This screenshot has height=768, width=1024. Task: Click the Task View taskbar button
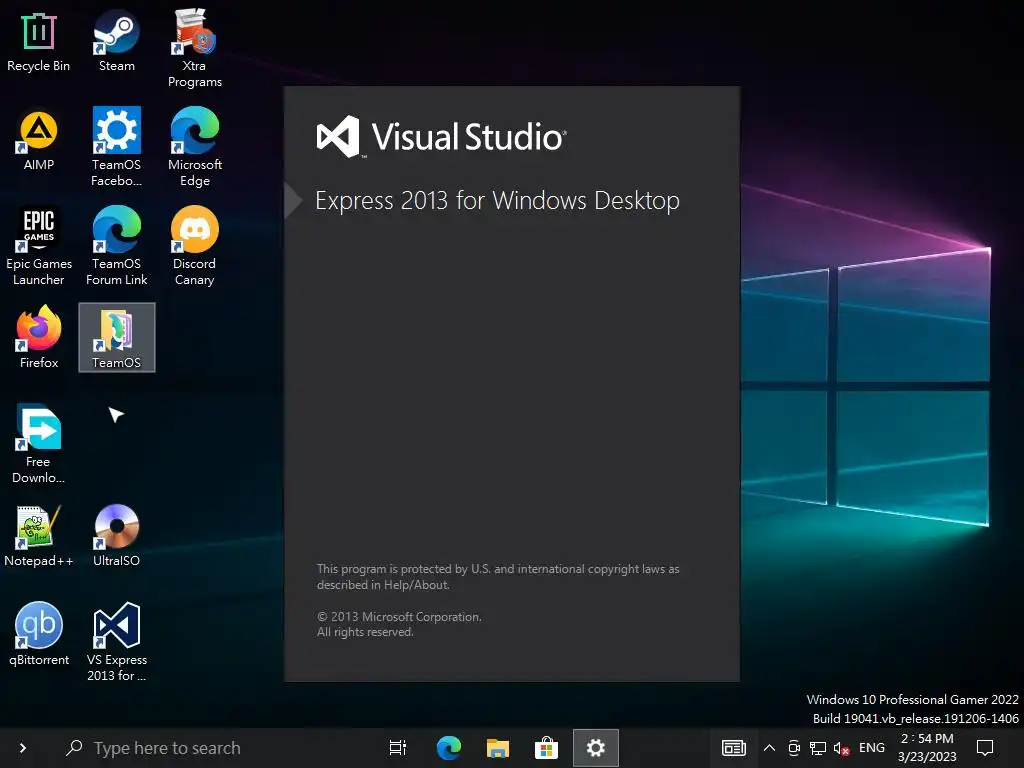[398, 748]
